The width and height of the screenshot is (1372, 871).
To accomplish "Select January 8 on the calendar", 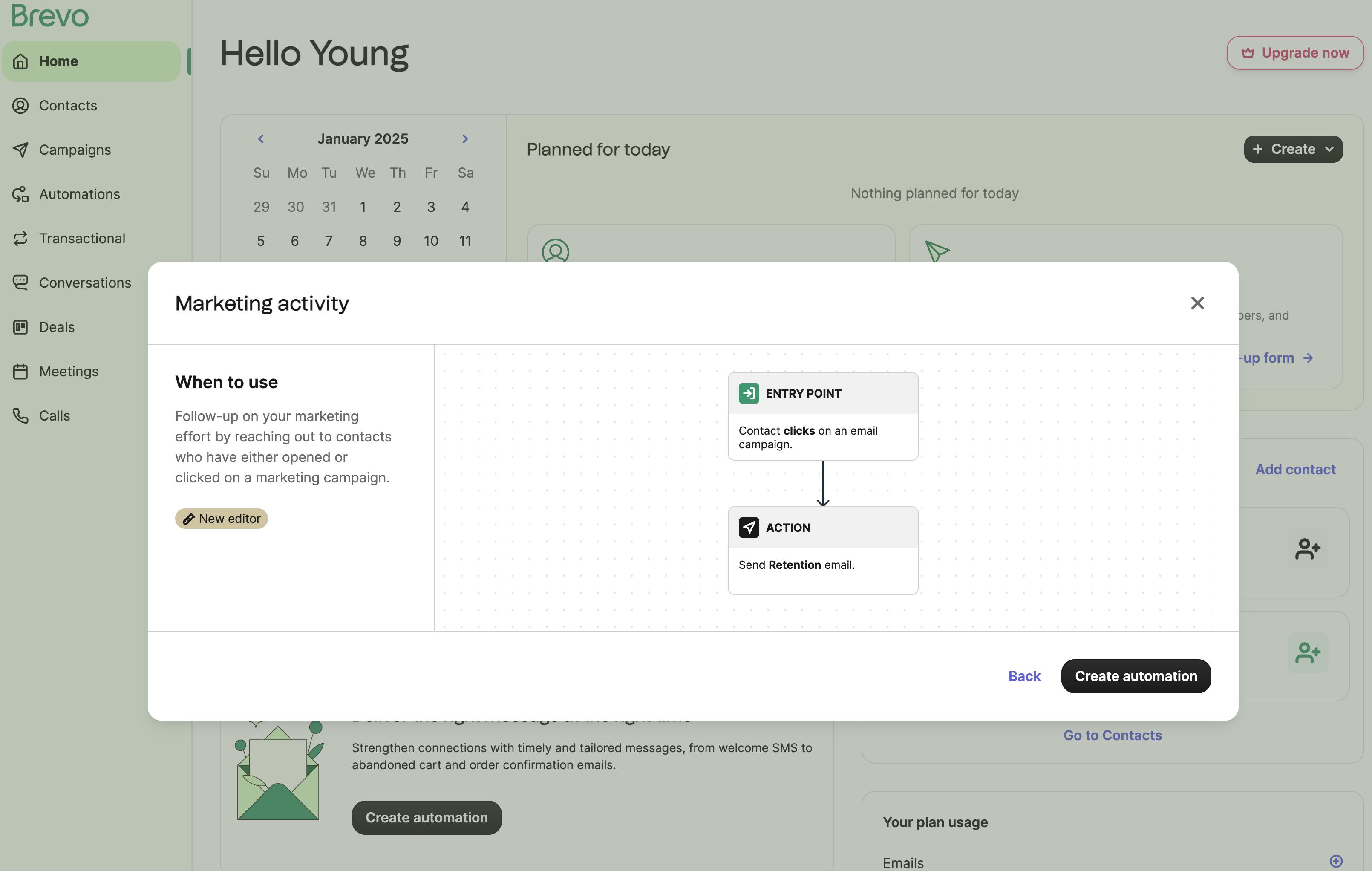I will pos(363,241).
